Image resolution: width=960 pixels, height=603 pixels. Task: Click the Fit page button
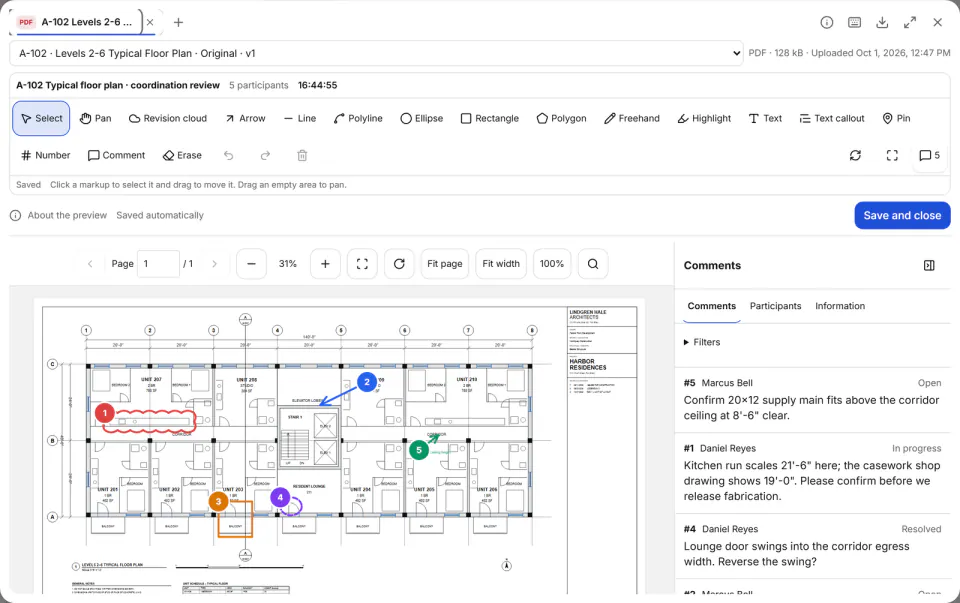click(444, 264)
